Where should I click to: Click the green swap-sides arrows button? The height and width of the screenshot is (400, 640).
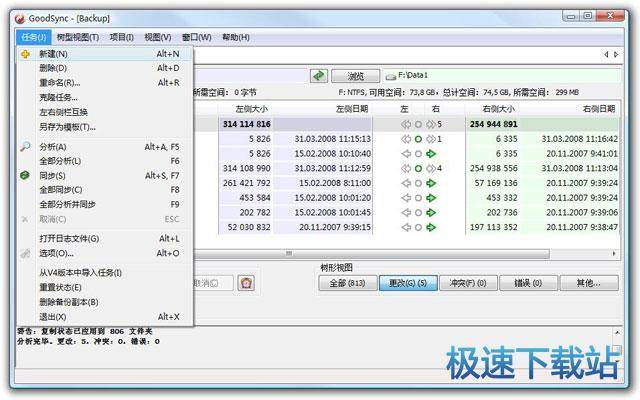[x=319, y=76]
